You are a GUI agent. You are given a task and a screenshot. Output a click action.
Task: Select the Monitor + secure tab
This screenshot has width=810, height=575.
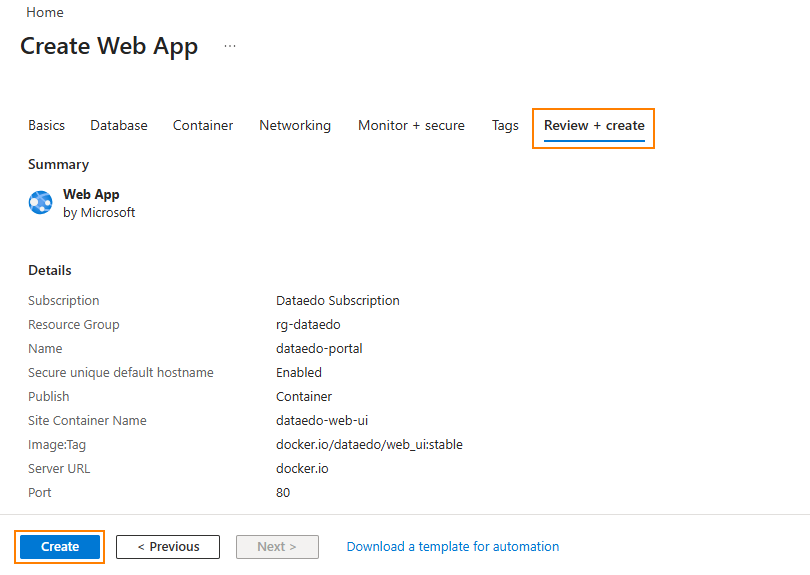tap(411, 126)
